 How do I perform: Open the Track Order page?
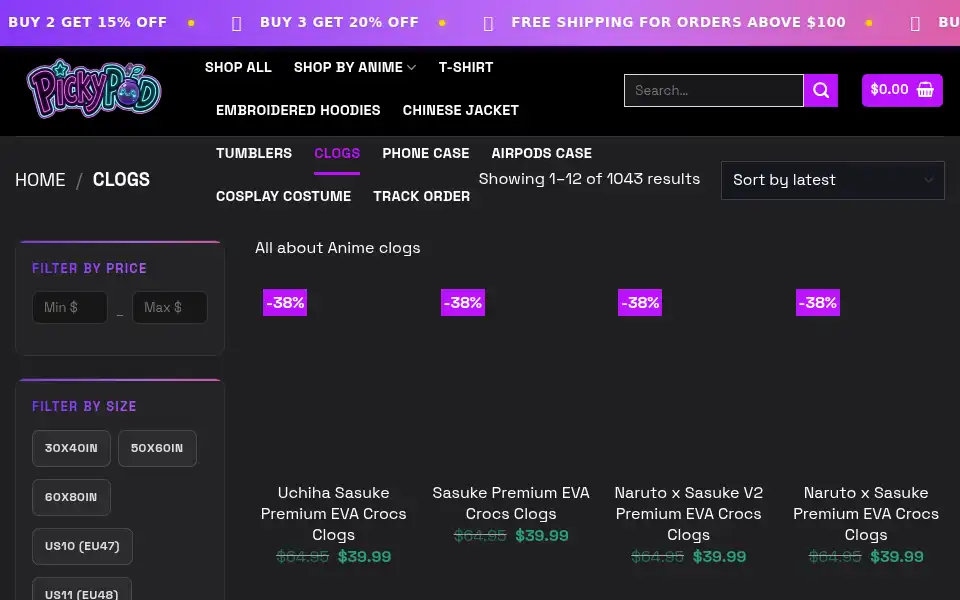pyautogui.click(x=422, y=197)
